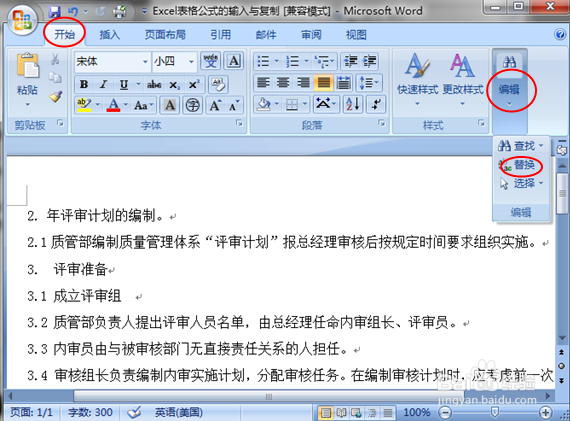Insert enclosed character
Screen dimensions: 570x421
(192, 105)
